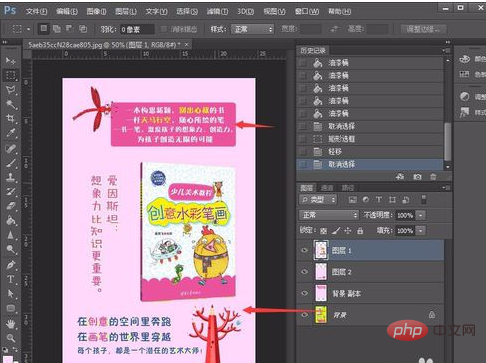Select the Path Selection tool
Image resolution: width=486 pixels, height=363 pixels.
tap(11, 294)
